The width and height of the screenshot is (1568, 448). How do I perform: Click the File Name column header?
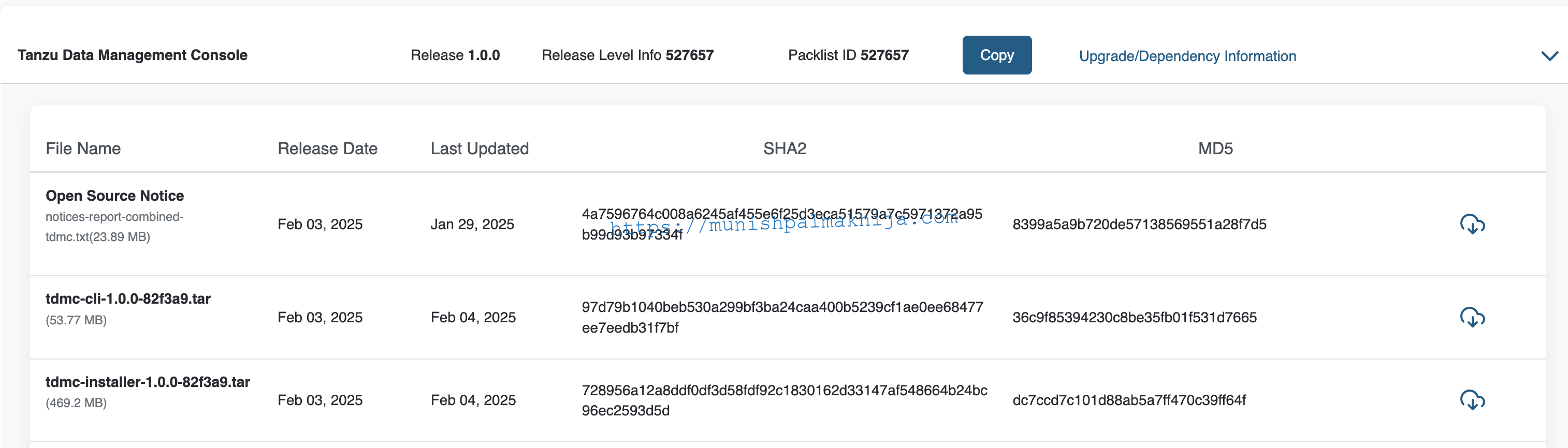[x=83, y=148]
